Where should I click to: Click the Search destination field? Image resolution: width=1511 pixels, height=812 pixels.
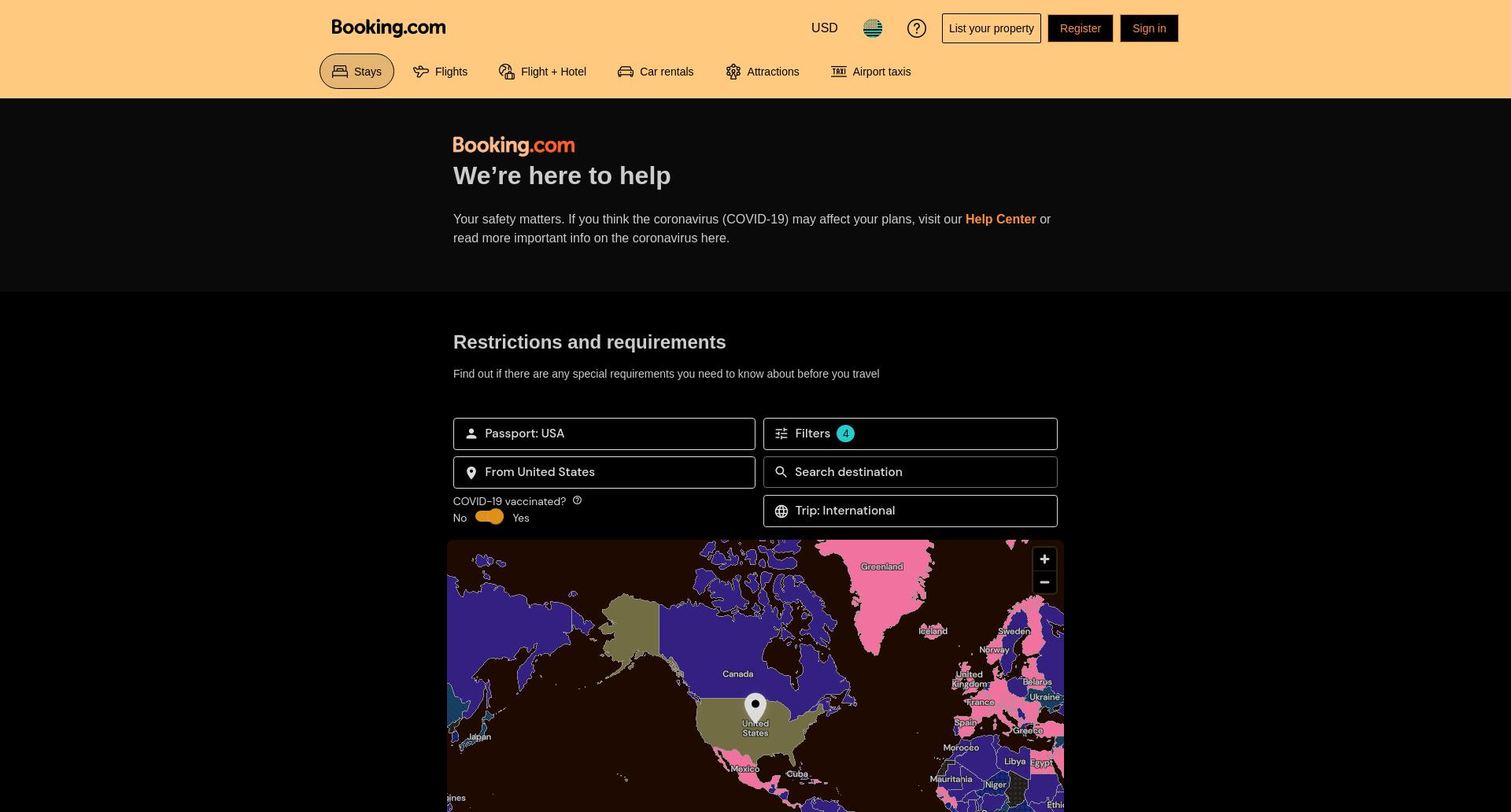pos(911,472)
